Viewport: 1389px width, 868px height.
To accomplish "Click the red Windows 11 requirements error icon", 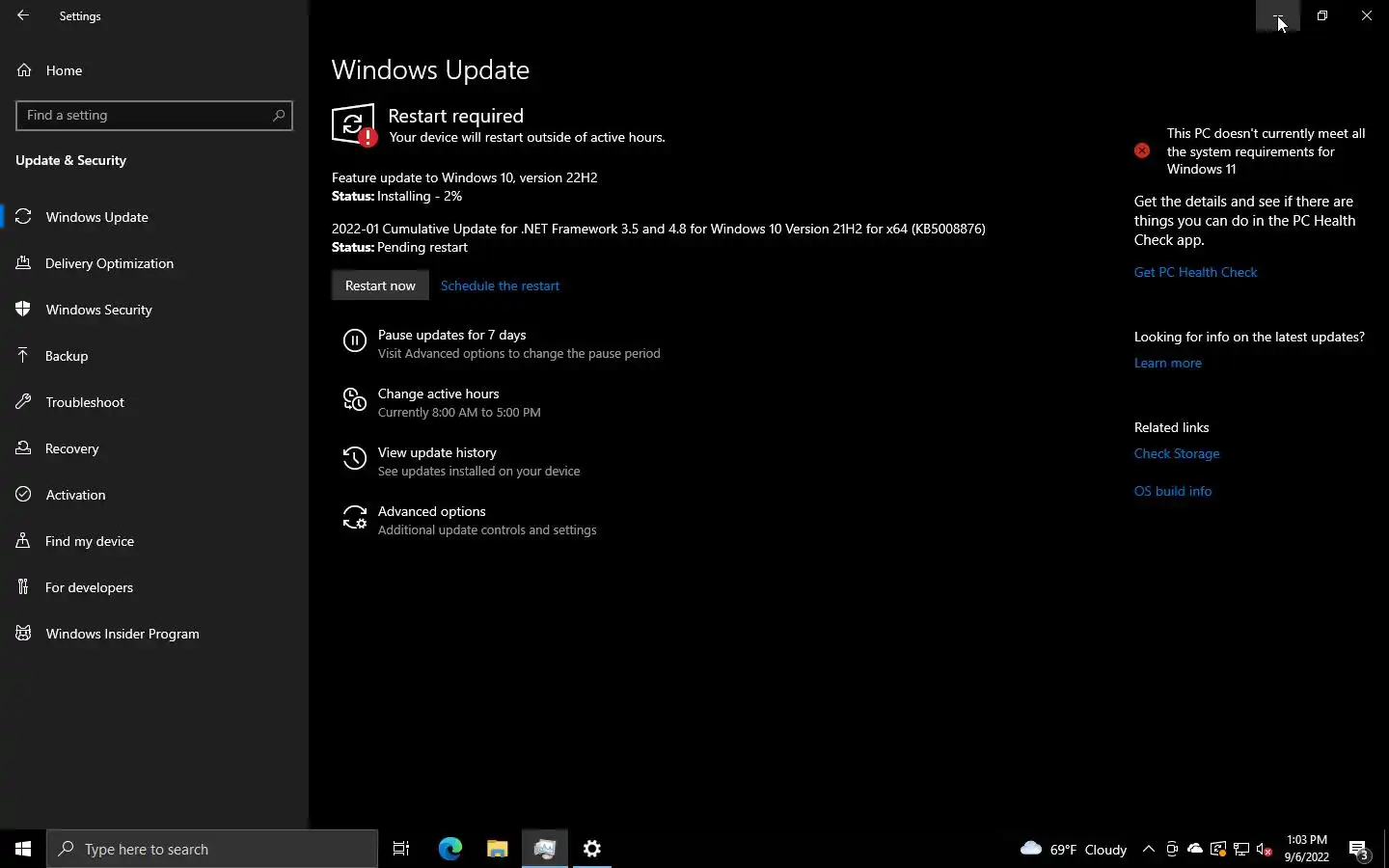I will [1142, 150].
